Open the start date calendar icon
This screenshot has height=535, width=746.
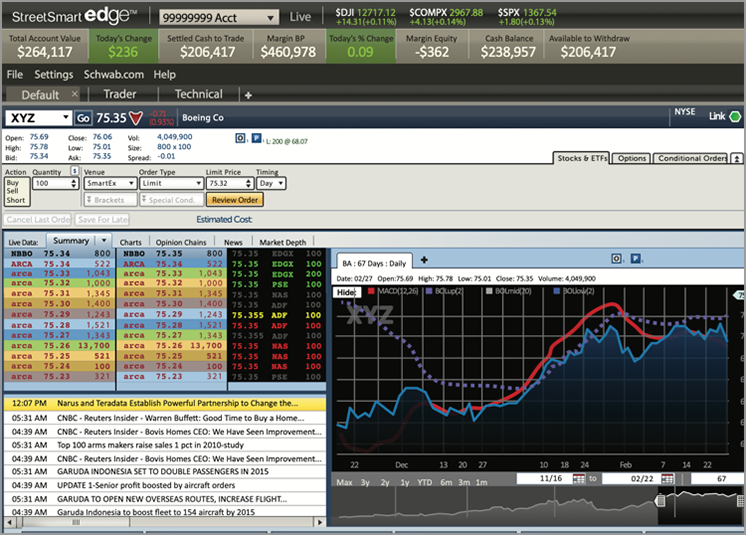[x=579, y=478]
